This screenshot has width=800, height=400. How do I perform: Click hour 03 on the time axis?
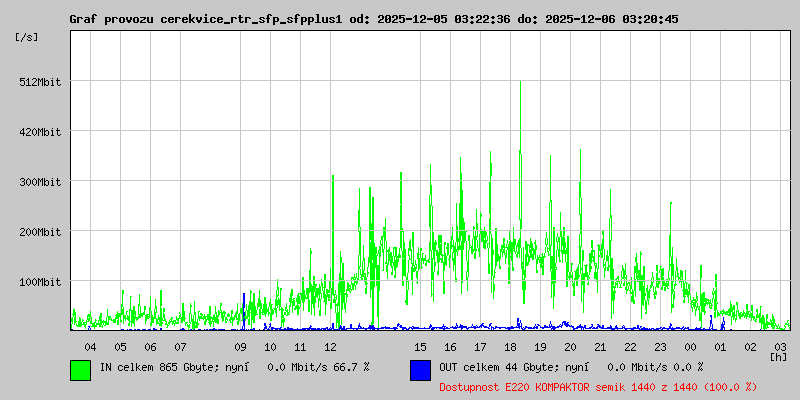780,347
